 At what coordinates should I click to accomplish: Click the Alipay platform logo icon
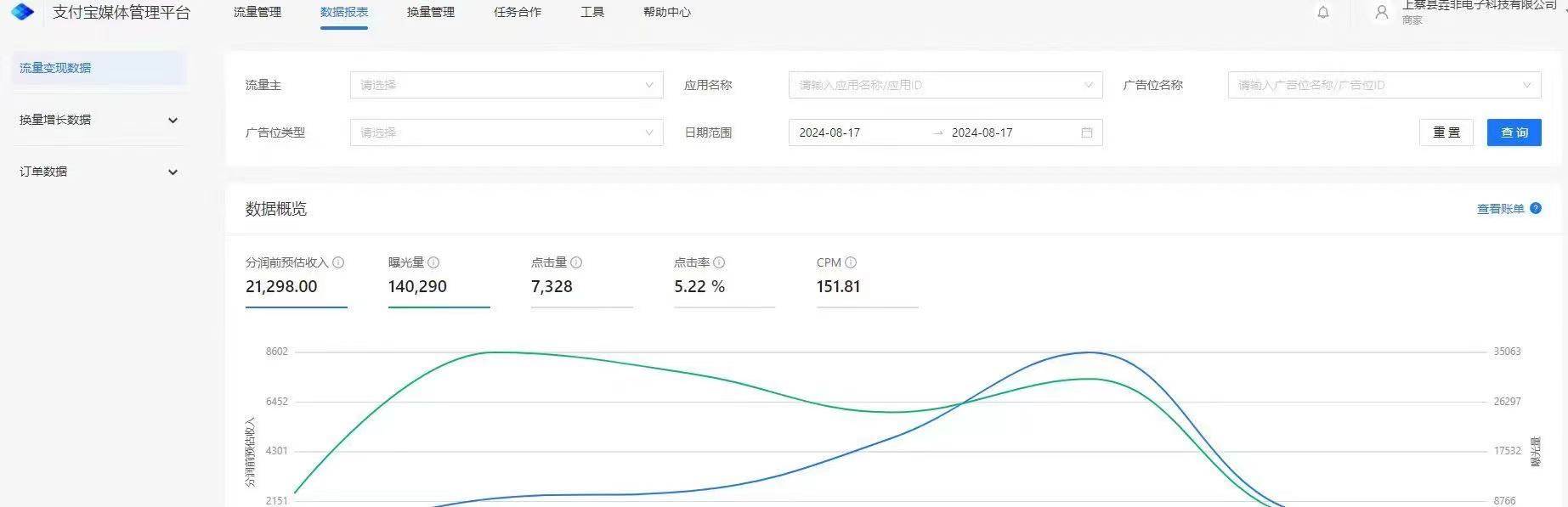(x=22, y=12)
